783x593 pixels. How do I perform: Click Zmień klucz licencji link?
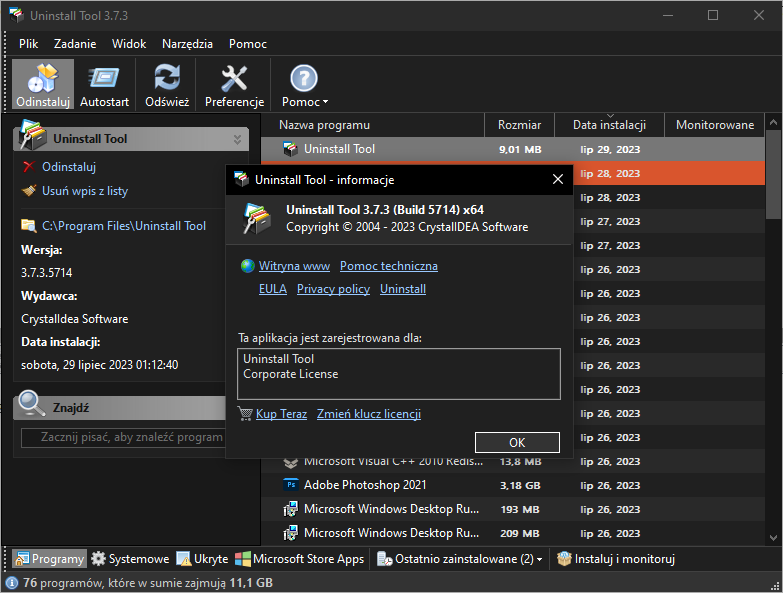tap(369, 414)
